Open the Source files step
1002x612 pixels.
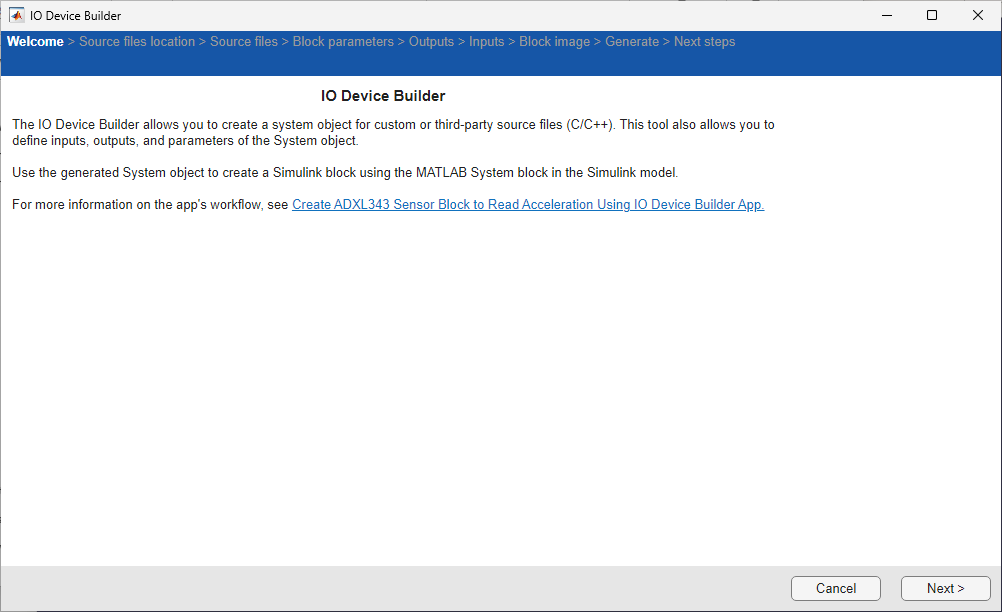pos(244,41)
